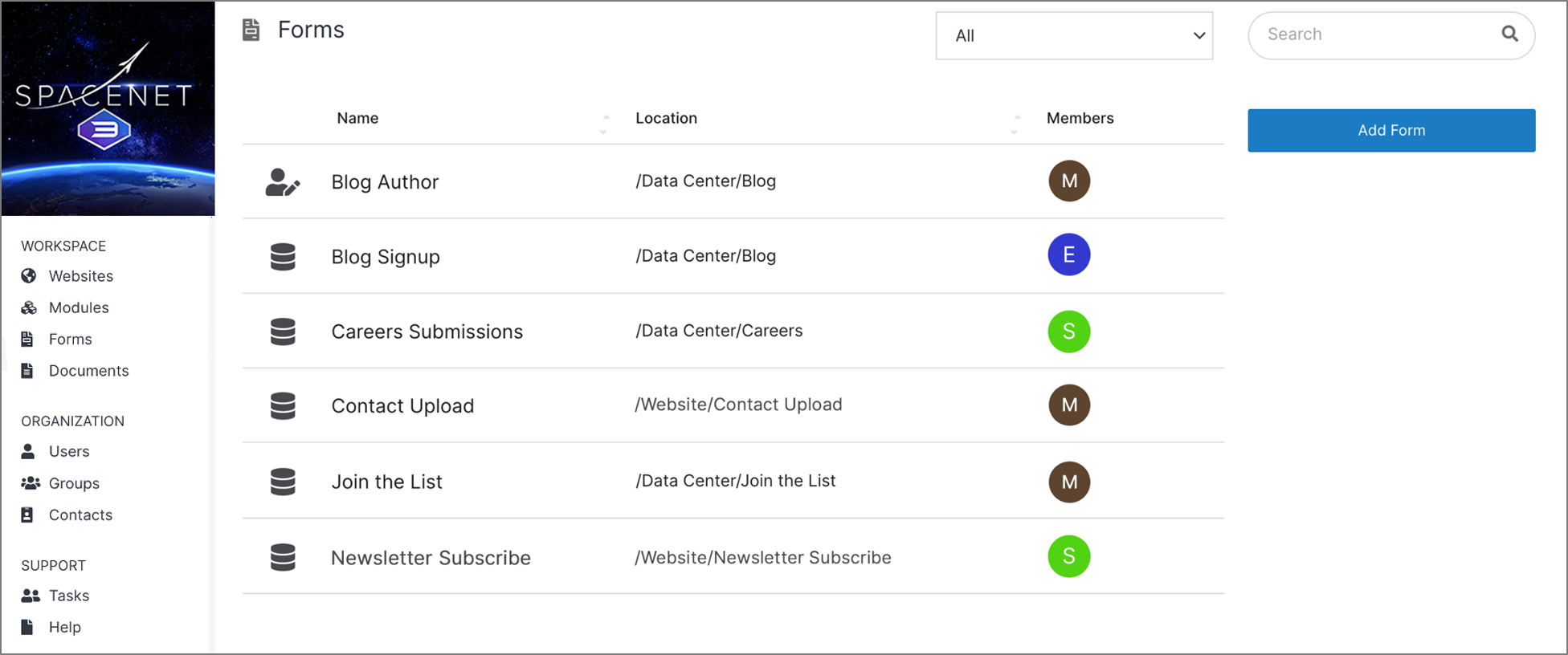
Task: Click the Forms page header icon
Action: (251, 31)
